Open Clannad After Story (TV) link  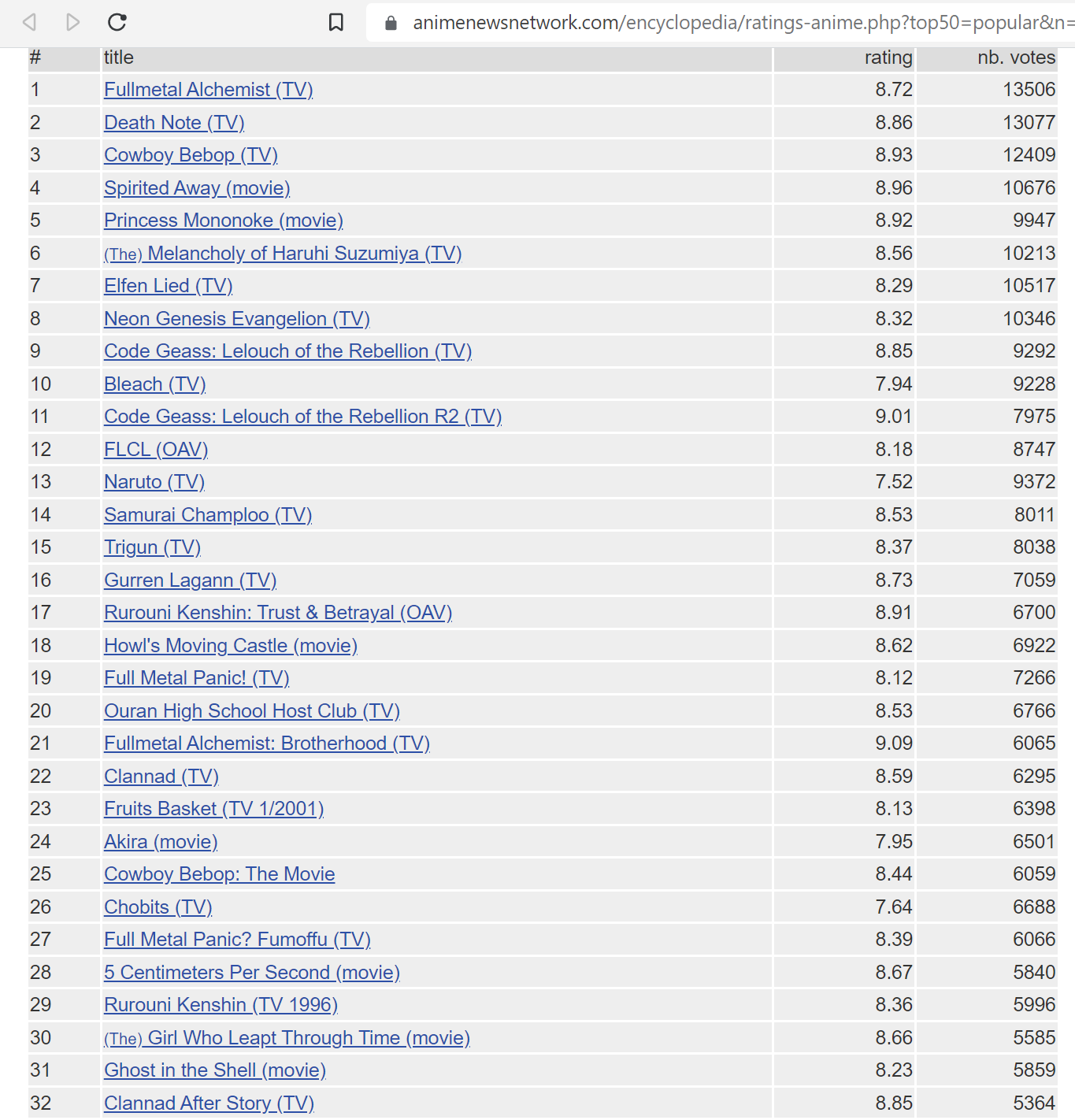click(209, 1103)
